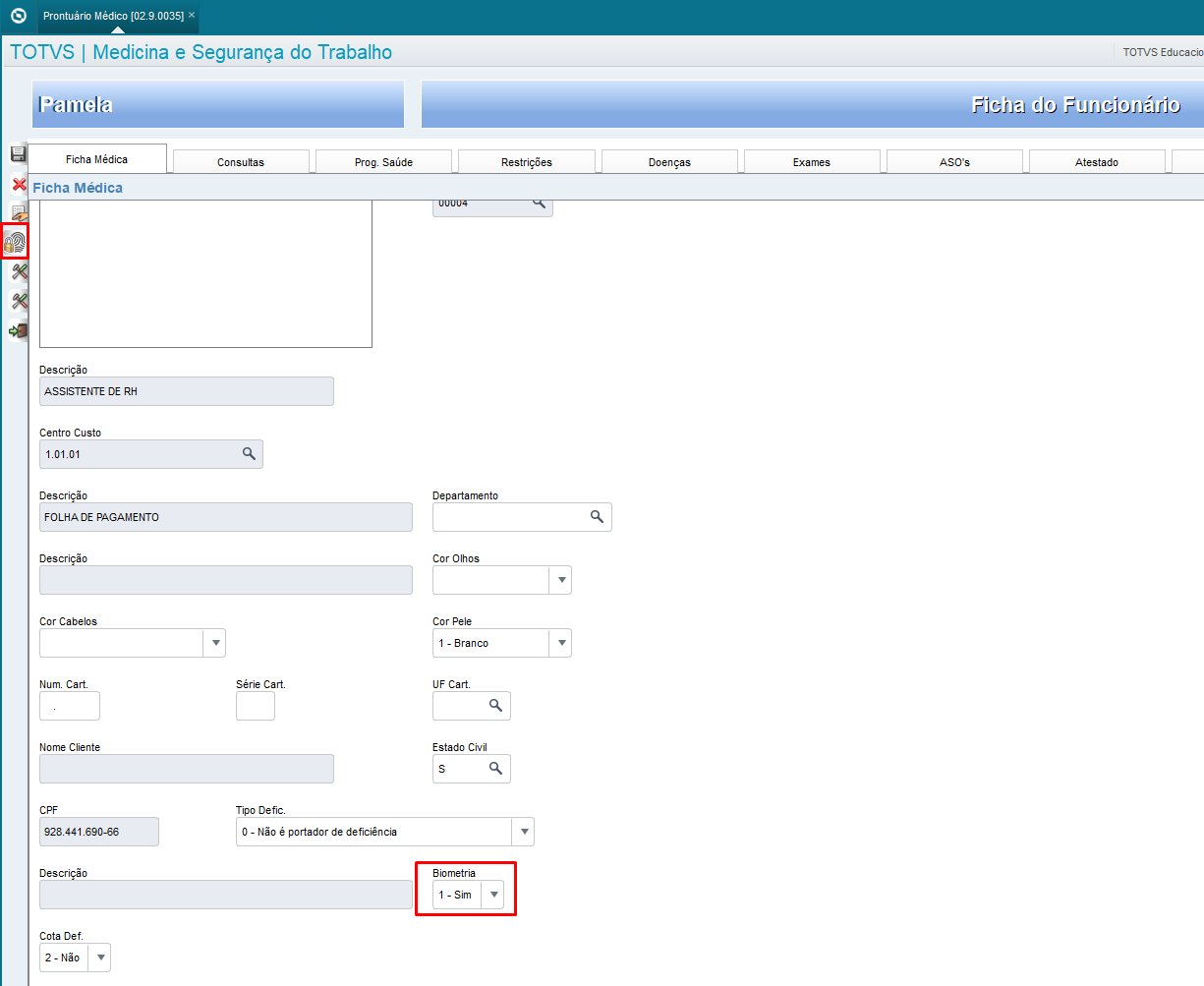Switch to the ASO's tab
The image size is (1204, 986).
coord(954,162)
